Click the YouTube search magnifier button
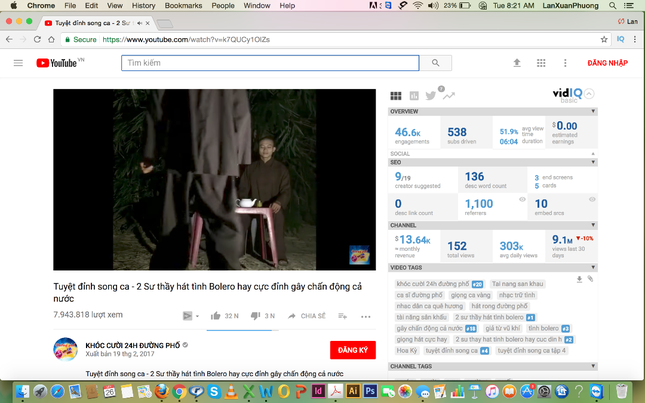The width and height of the screenshot is (645, 403). pyautogui.click(x=435, y=63)
